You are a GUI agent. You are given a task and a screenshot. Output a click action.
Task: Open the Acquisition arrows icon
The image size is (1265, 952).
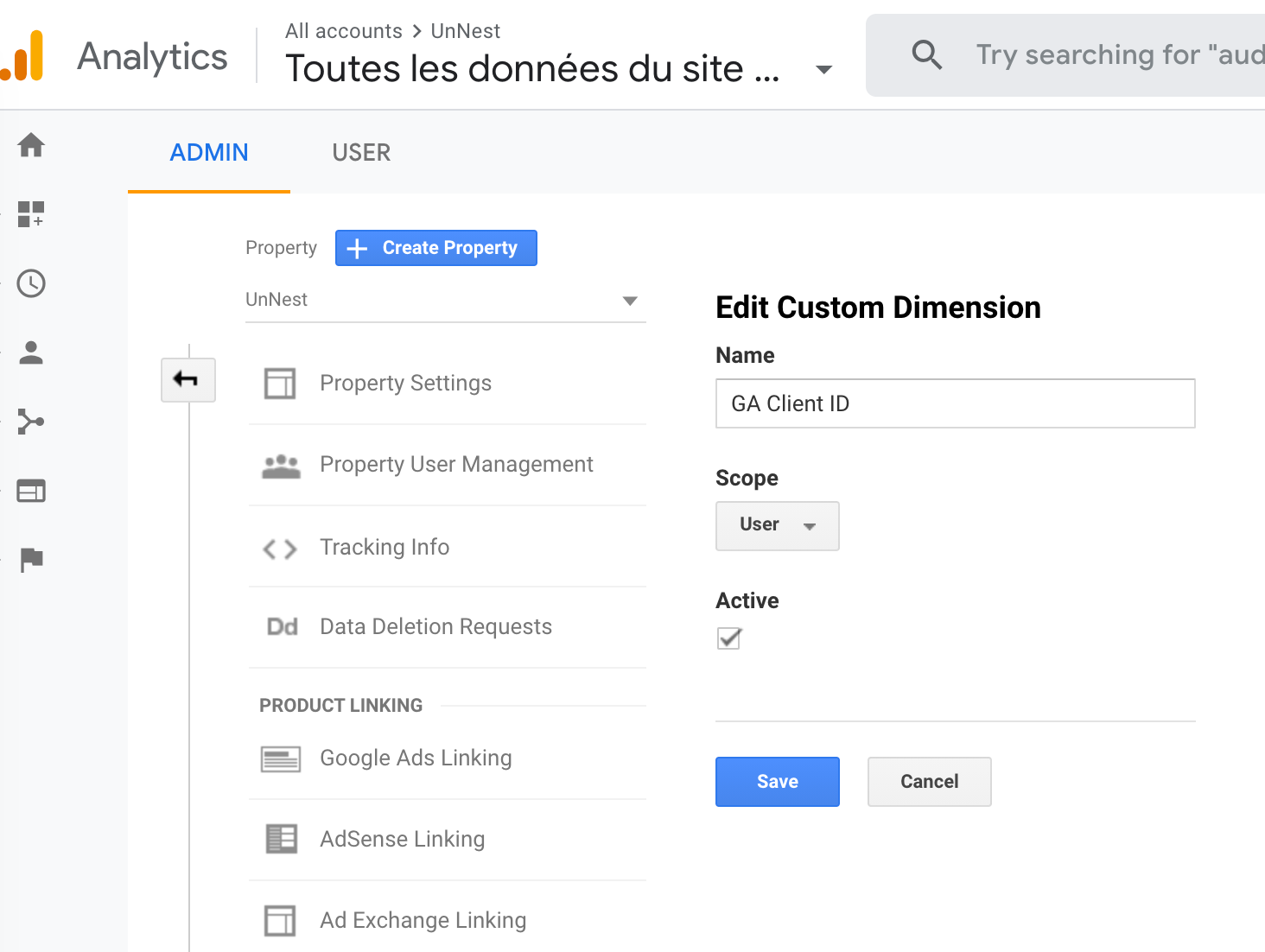(x=31, y=422)
